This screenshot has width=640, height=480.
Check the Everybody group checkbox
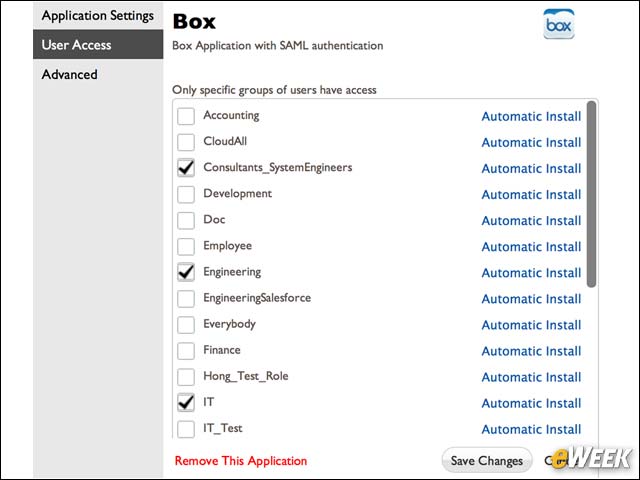(186, 325)
